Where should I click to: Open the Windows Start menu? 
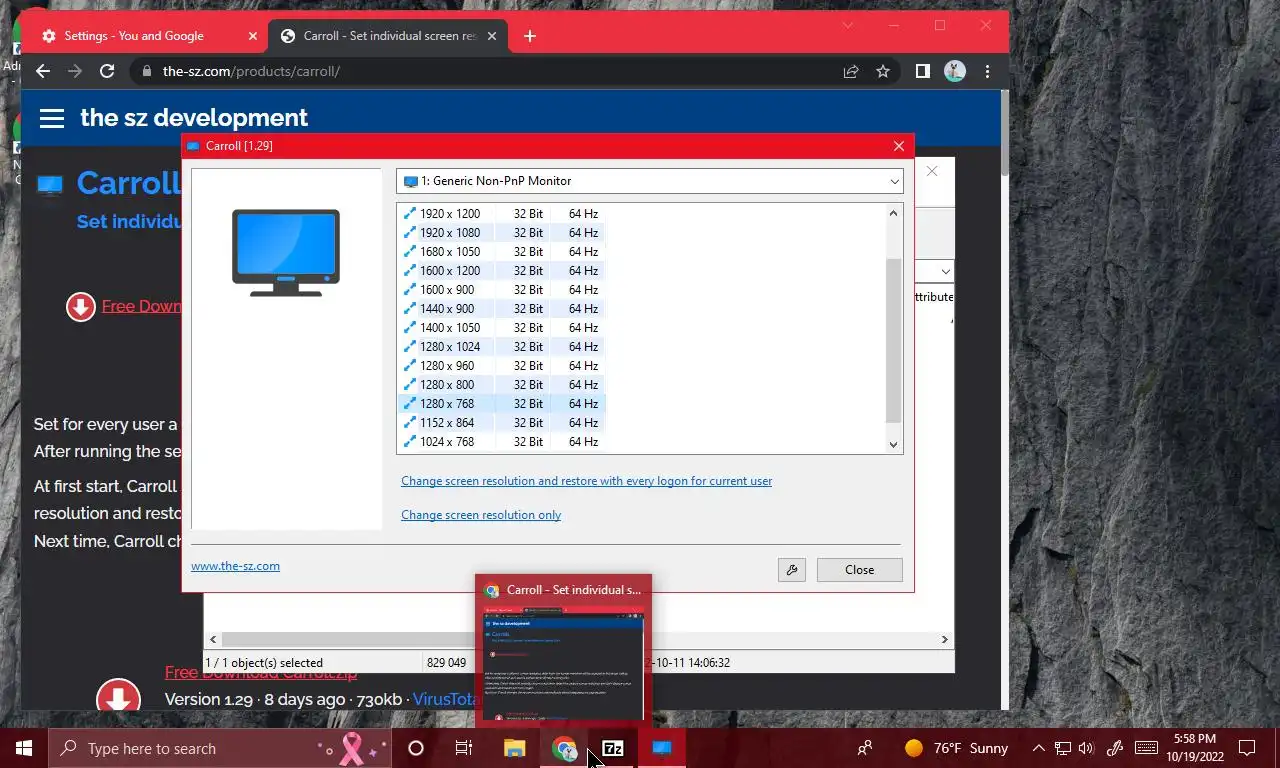(24, 748)
